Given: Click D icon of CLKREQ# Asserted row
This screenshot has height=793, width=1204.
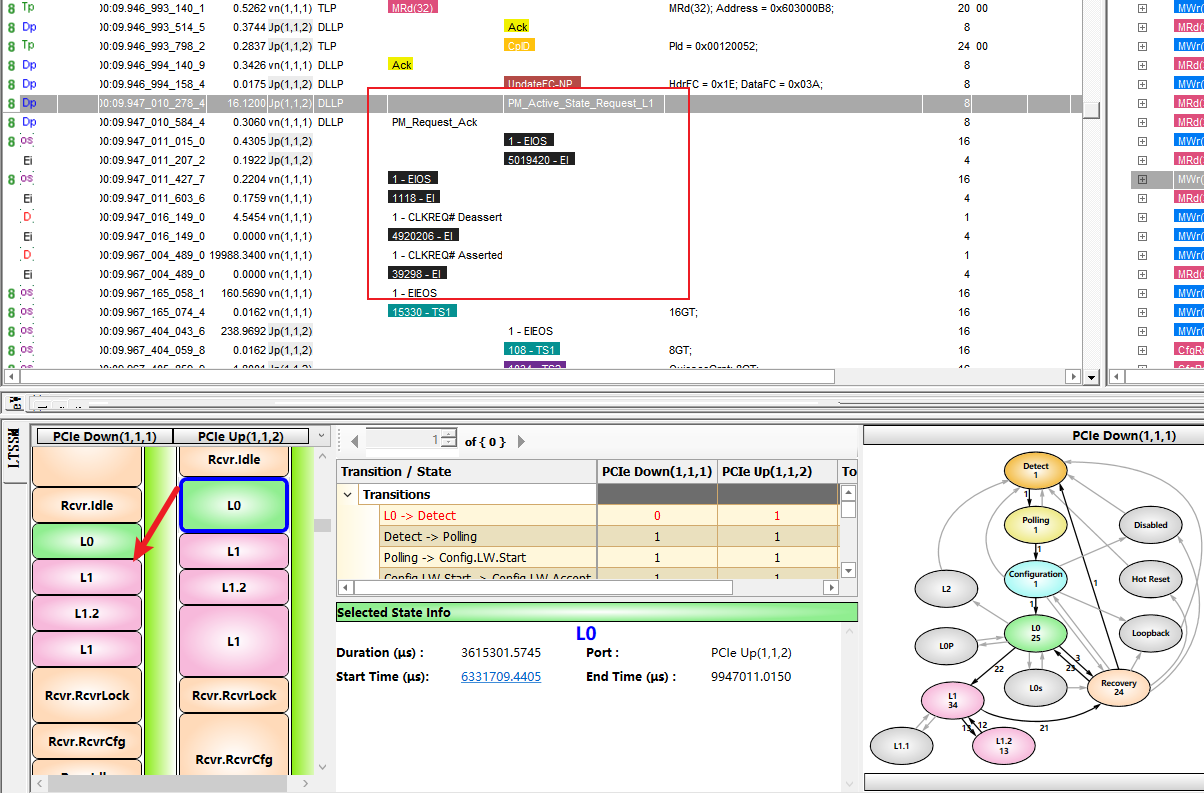Looking at the screenshot, I should tap(27, 255).
